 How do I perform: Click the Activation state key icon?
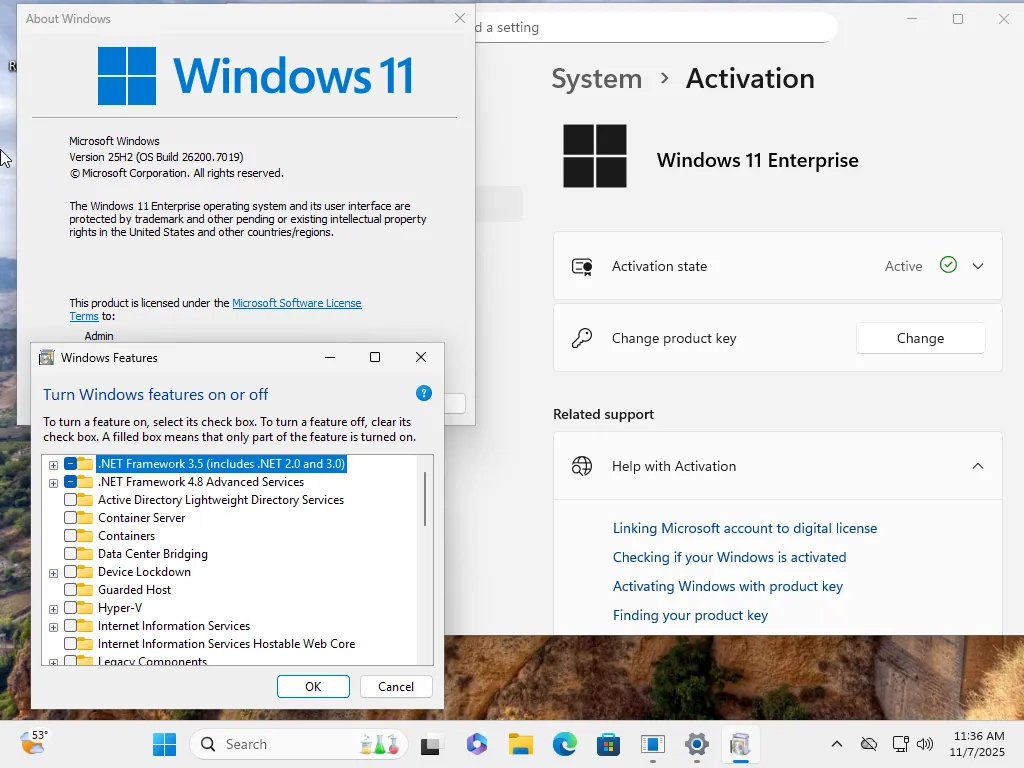[x=581, y=266]
